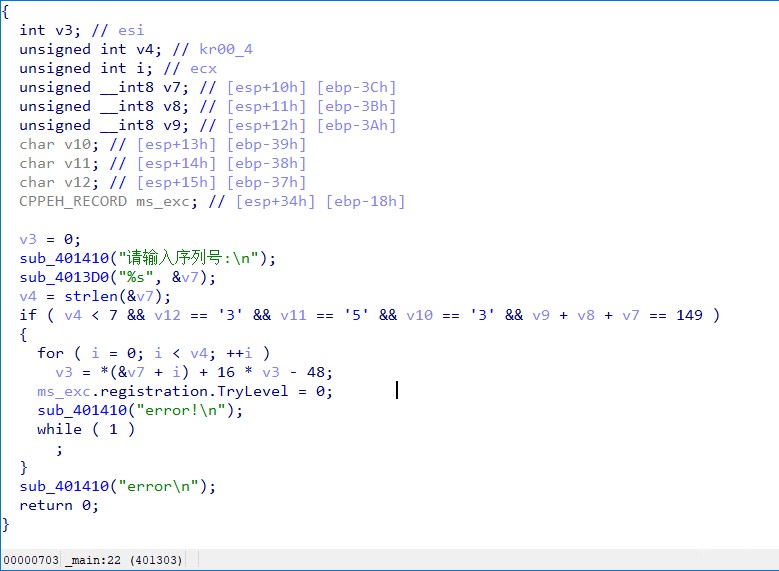Click the 'unsigned __int8 v8' declaration
Image resolution: width=779 pixels, height=571 pixels.
(104, 106)
